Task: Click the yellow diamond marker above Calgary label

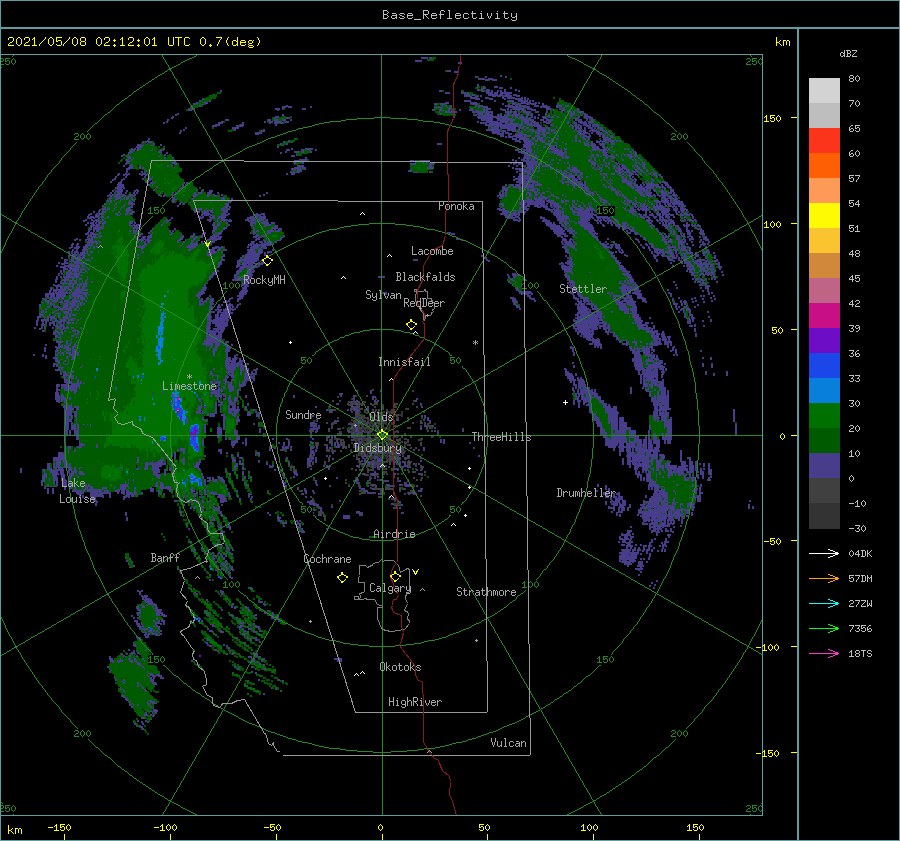Action: [395, 576]
